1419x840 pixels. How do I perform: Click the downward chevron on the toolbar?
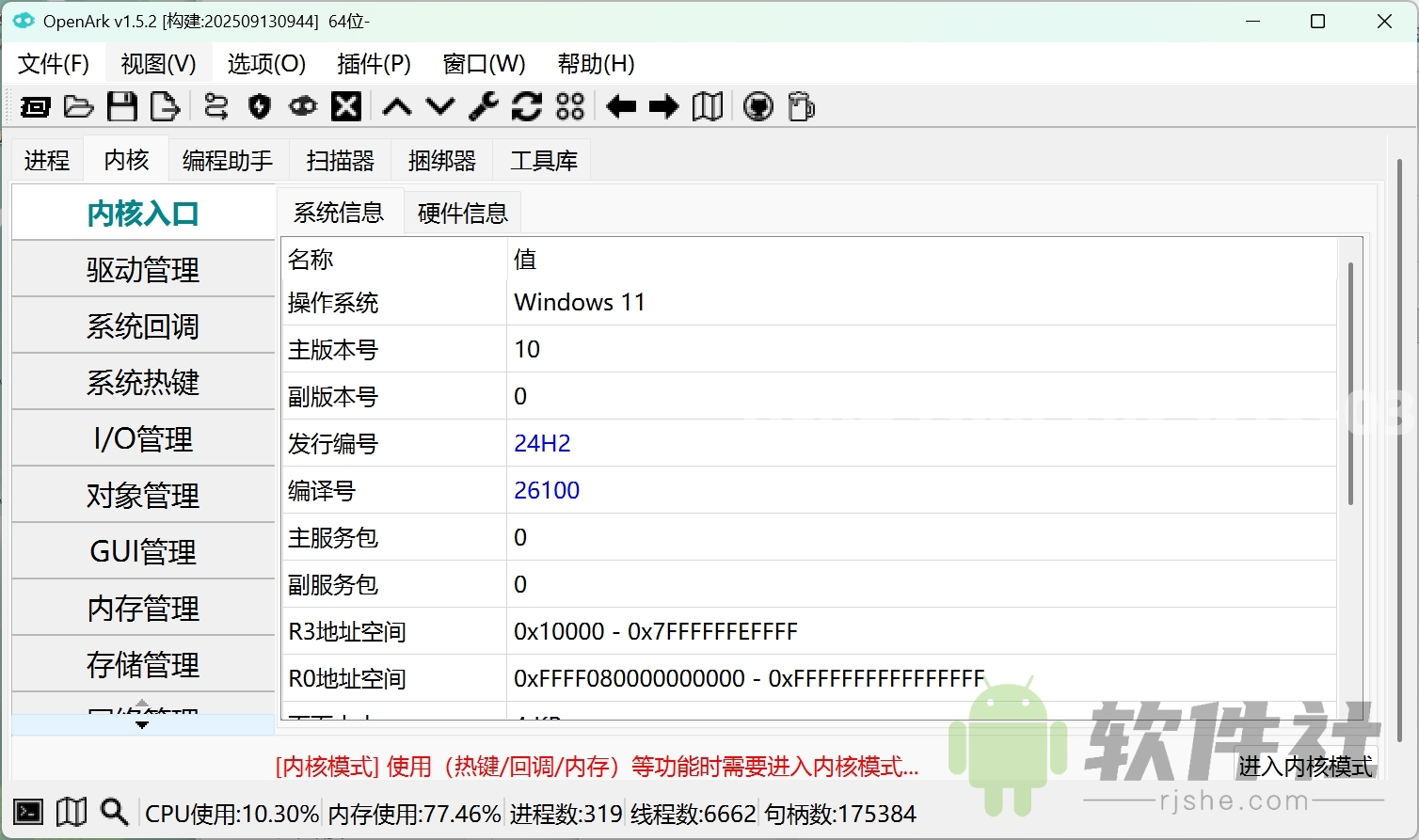click(x=440, y=106)
